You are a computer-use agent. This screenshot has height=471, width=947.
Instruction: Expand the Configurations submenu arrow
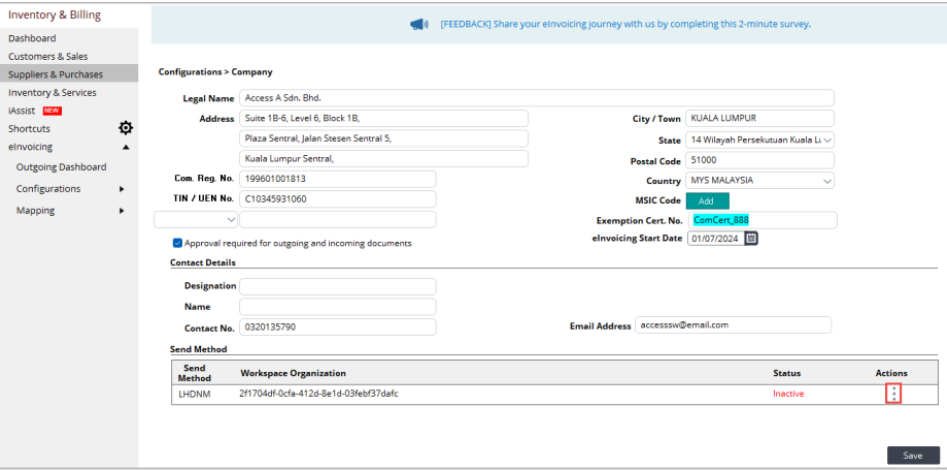[122, 189]
